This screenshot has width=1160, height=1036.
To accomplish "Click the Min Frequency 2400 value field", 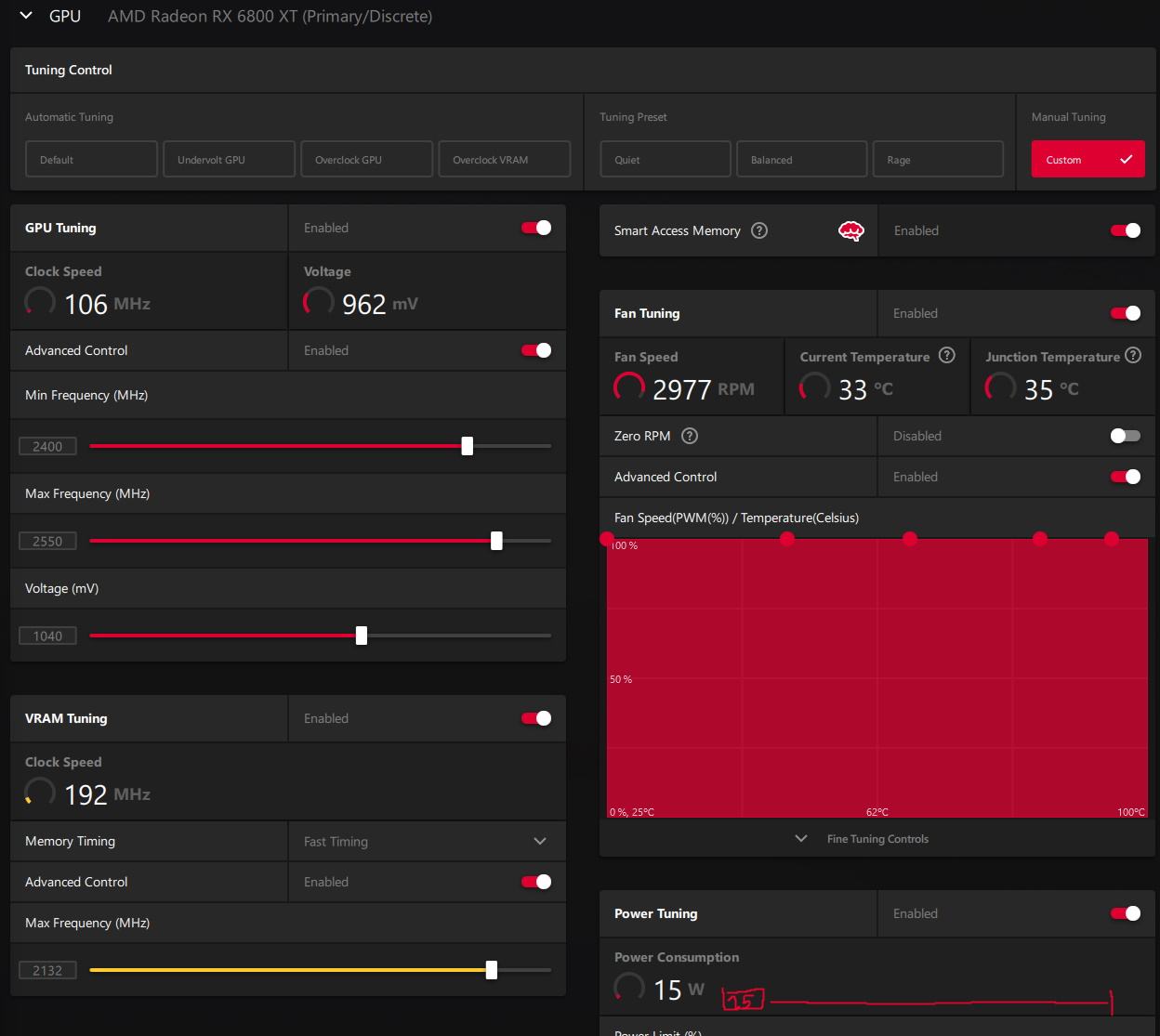I will tap(47, 446).
